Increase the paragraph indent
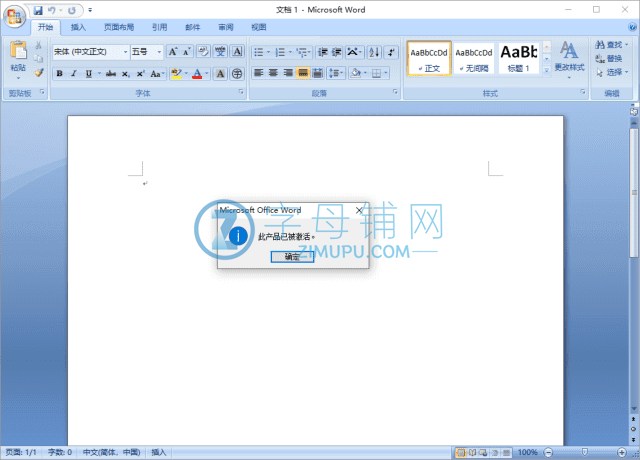 coord(337,52)
